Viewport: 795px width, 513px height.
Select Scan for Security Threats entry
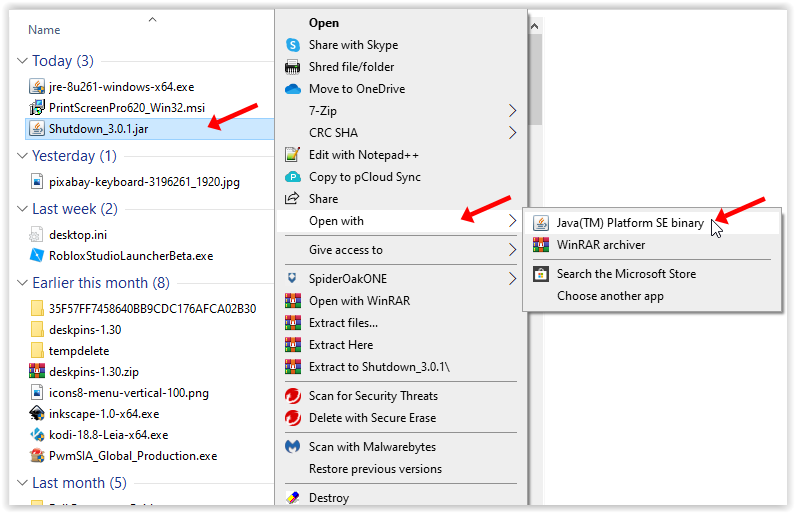(x=373, y=396)
